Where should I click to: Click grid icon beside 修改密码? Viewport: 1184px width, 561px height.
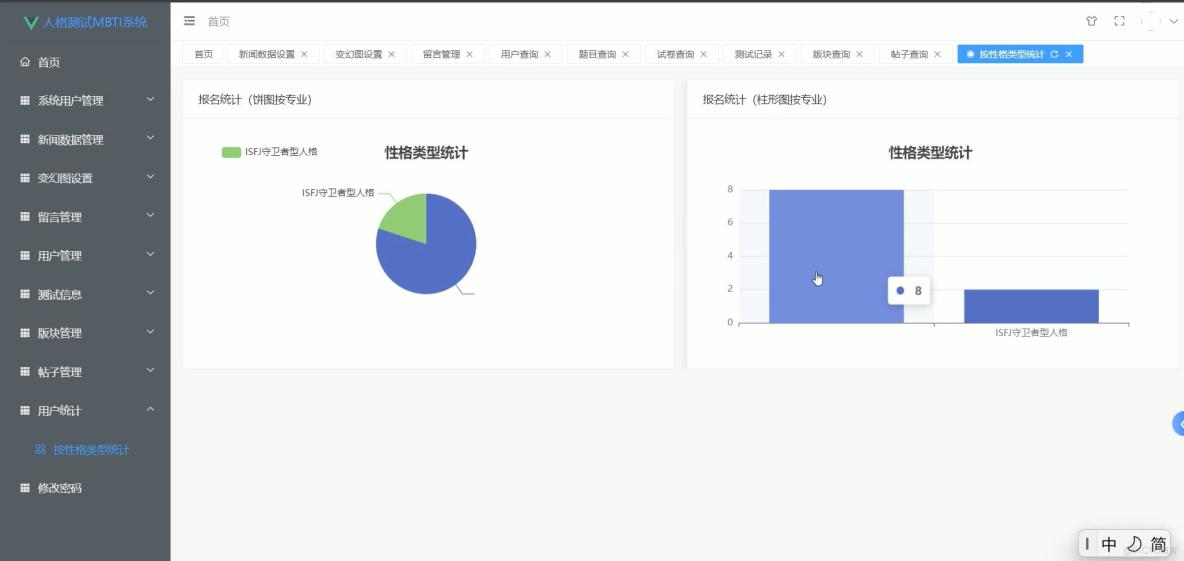pyautogui.click(x=25, y=489)
